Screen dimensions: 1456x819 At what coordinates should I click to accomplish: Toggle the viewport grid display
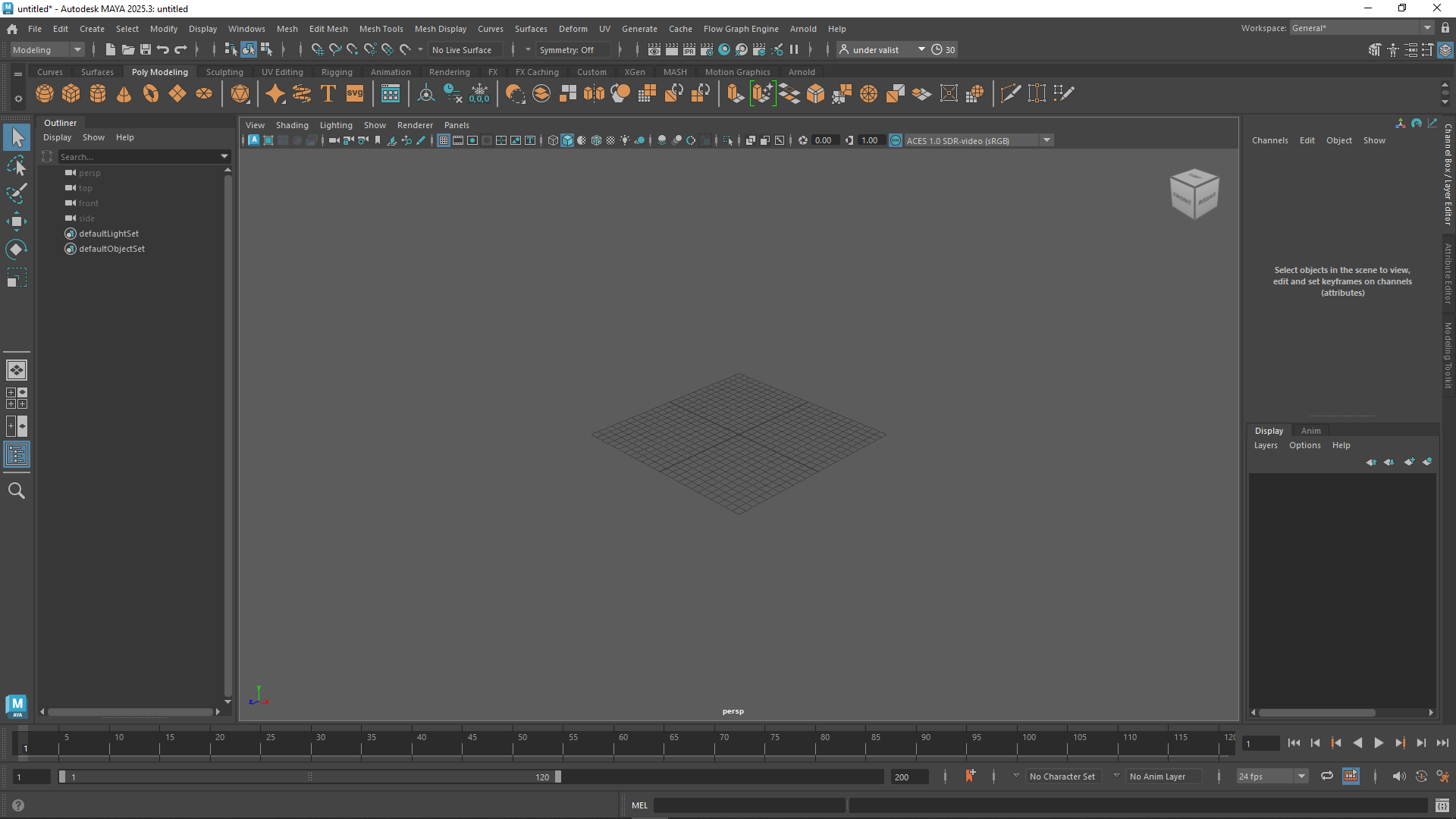point(444,140)
